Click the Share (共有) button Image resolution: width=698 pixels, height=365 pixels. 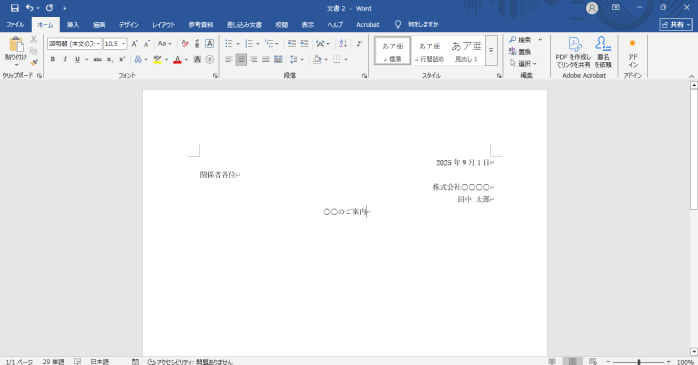pos(676,24)
